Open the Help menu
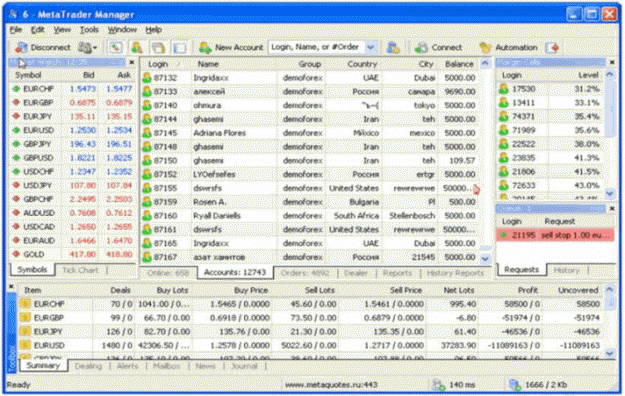The height and width of the screenshot is (396, 625). (153, 30)
